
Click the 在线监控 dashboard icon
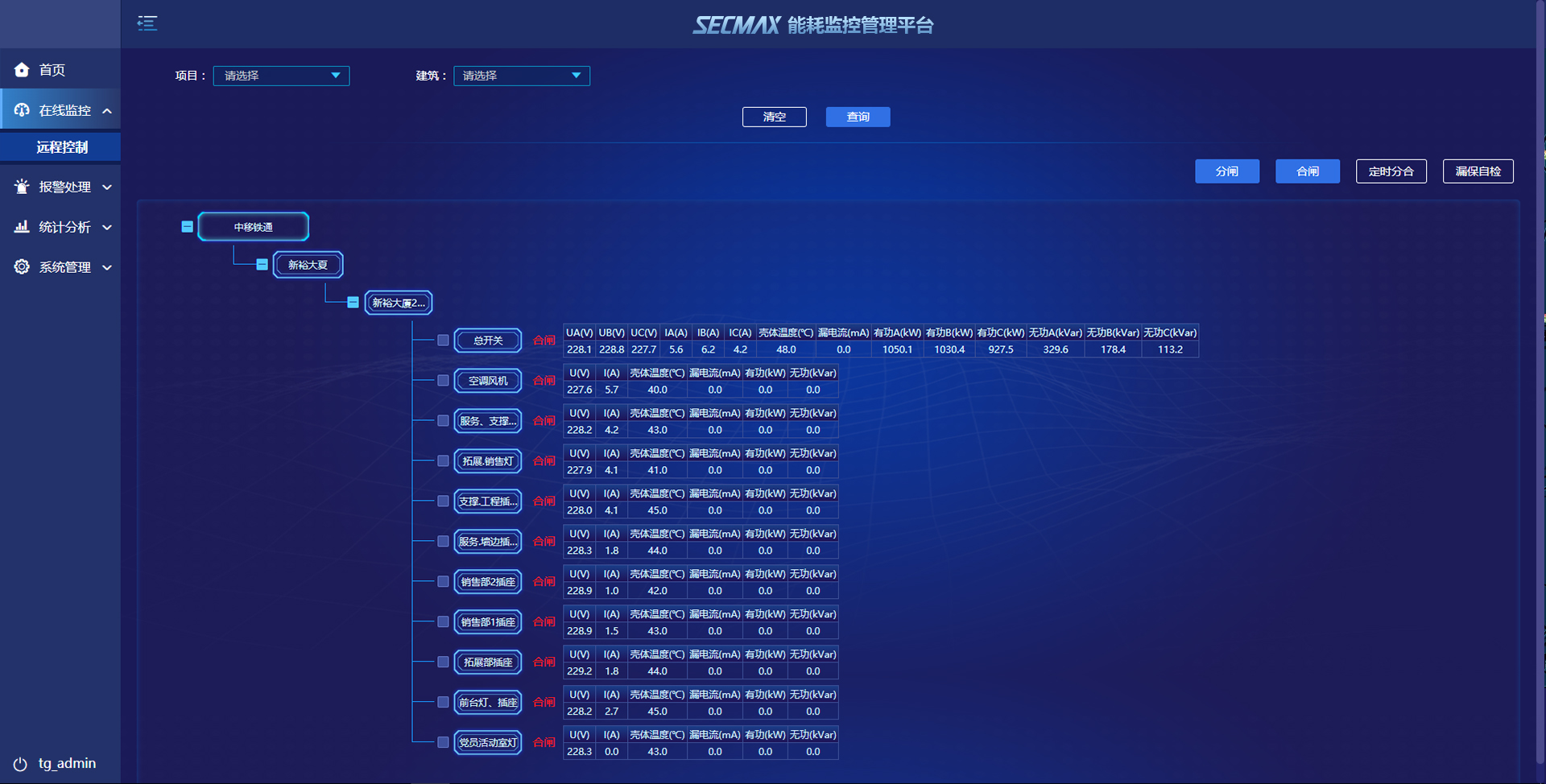(x=22, y=110)
